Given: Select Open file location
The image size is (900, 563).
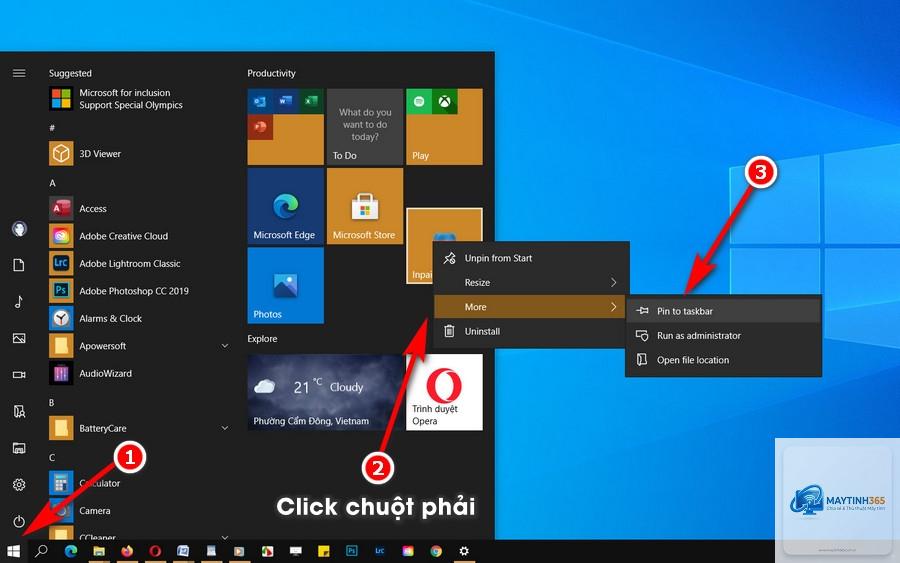Looking at the screenshot, I should pos(723,360).
